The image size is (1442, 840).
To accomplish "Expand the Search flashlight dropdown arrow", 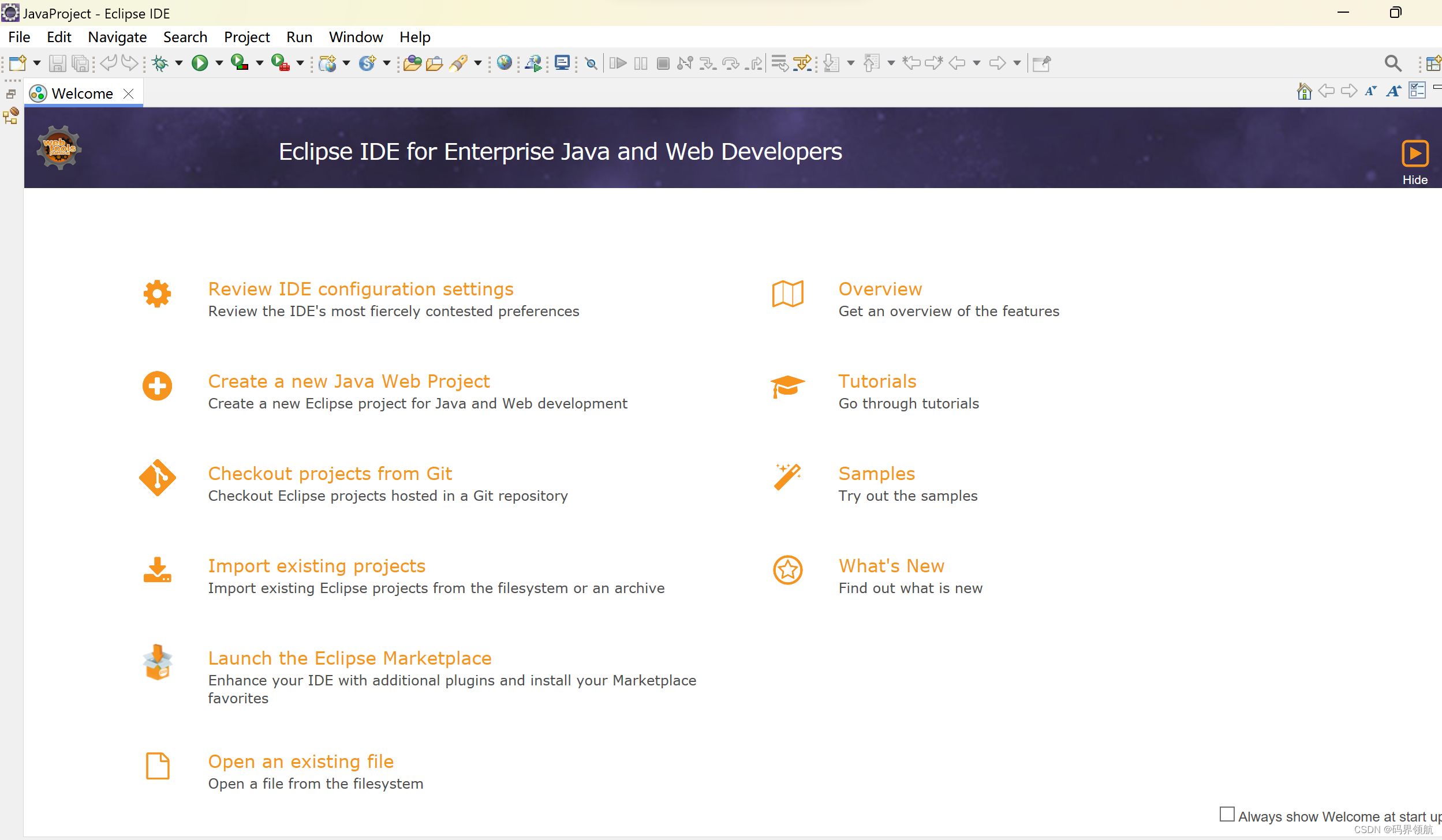I will [x=478, y=63].
